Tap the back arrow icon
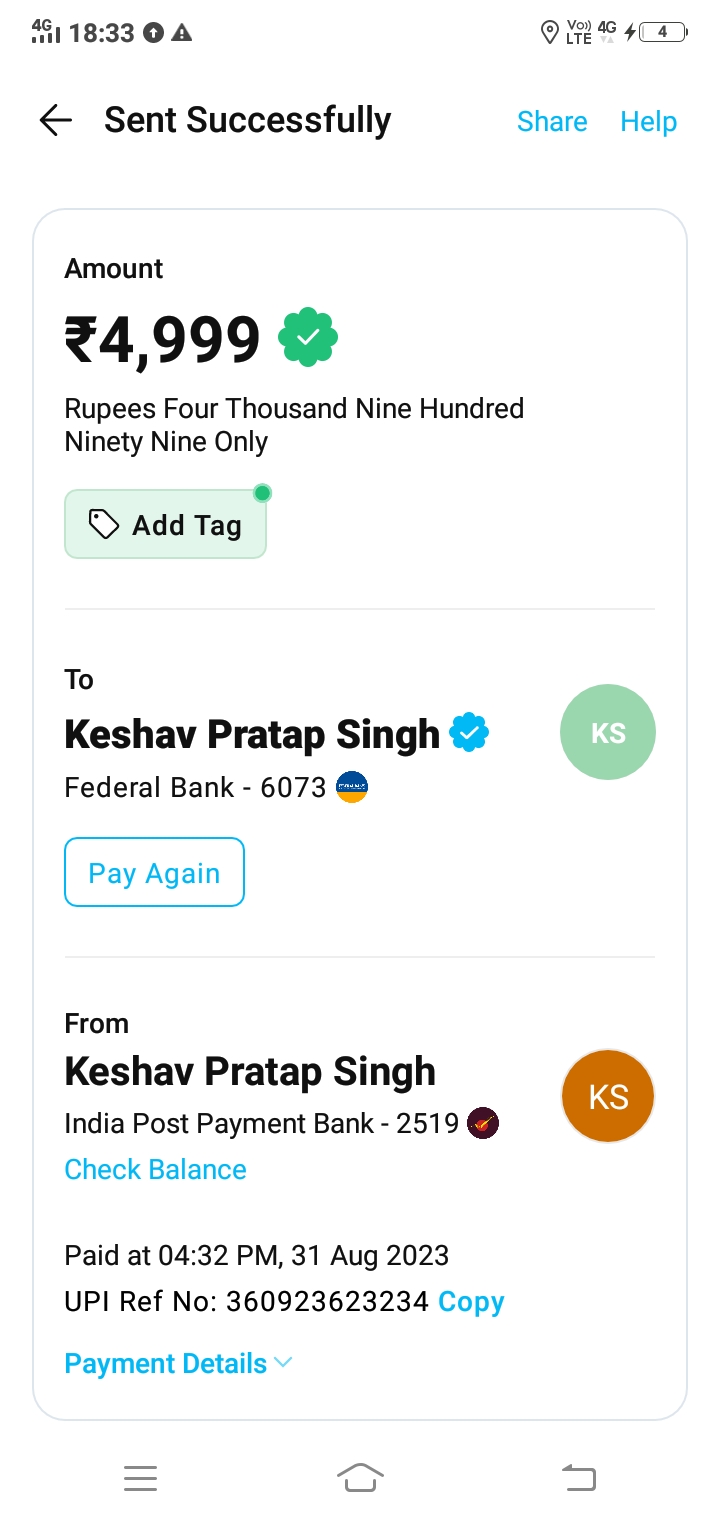 click(x=56, y=121)
